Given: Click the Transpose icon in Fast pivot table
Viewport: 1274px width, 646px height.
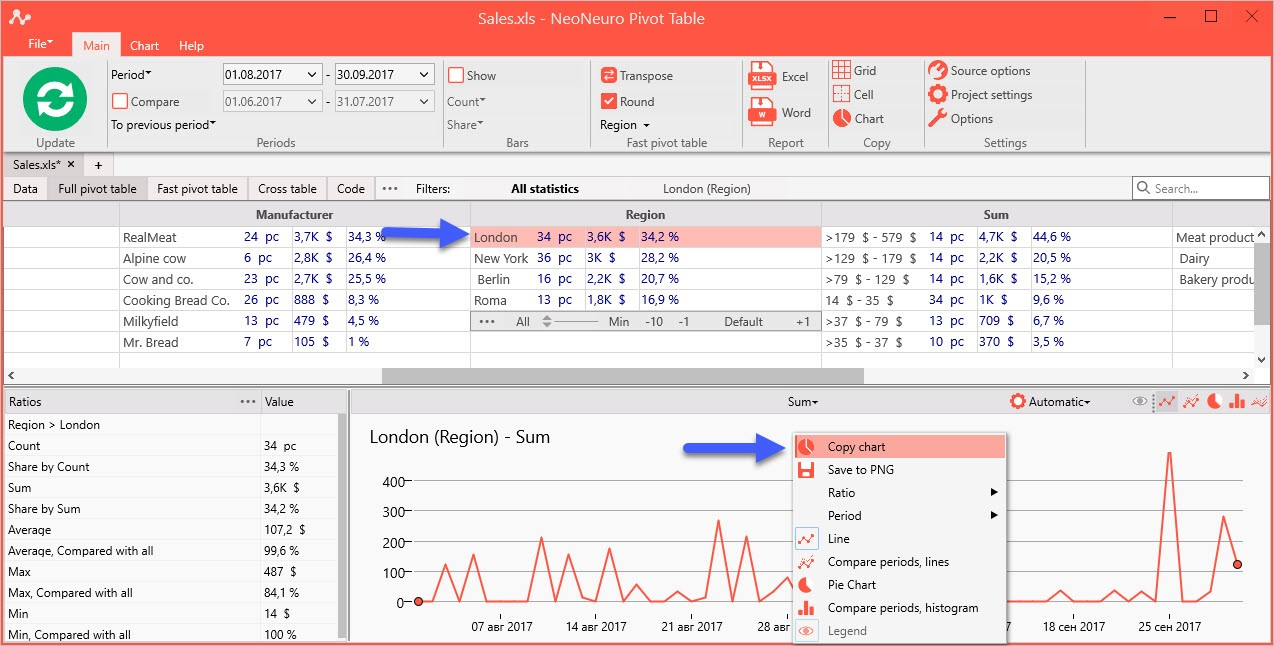Looking at the screenshot, I should coord(608,75).
